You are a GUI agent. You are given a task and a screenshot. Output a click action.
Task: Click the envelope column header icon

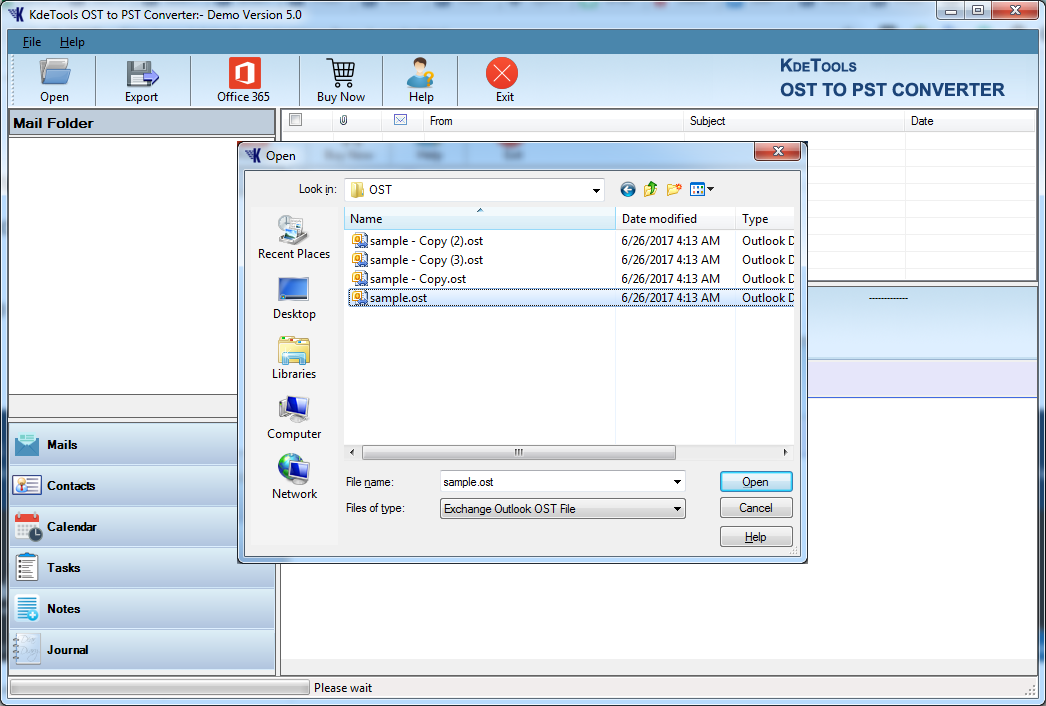[400, 120]
